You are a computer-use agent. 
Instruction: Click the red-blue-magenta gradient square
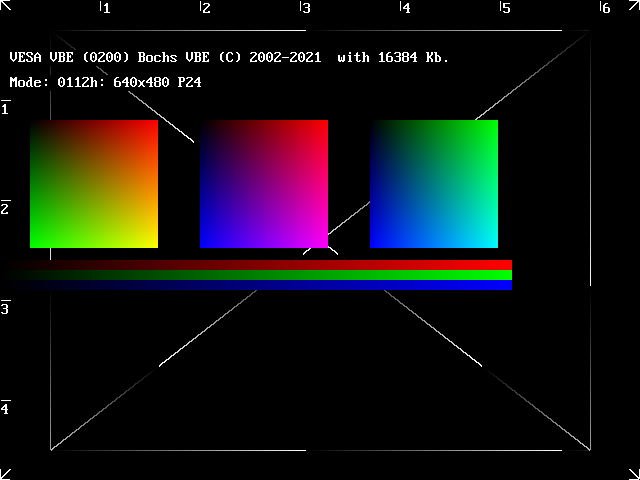264,184
